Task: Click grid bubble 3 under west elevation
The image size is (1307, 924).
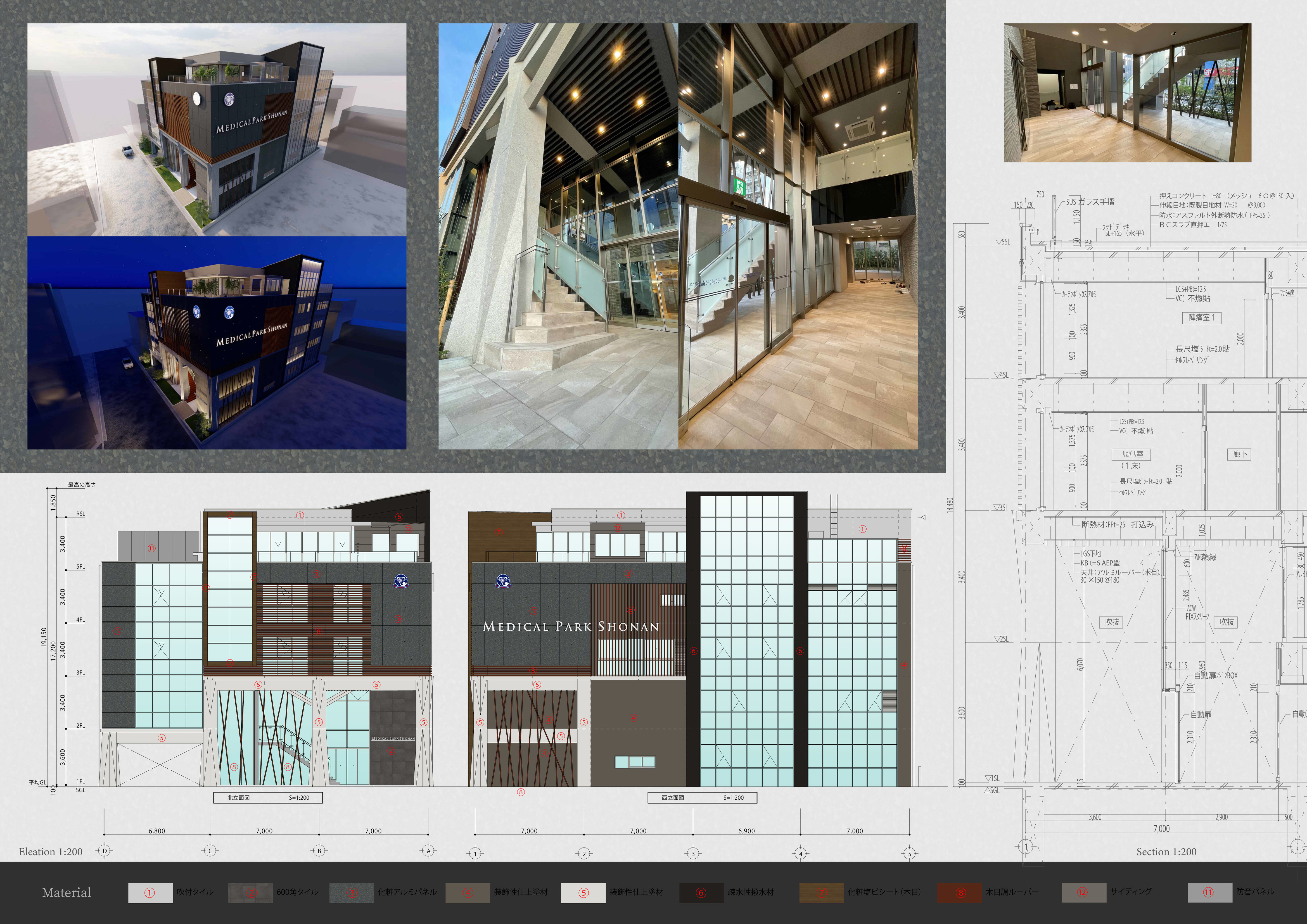Action: click(x=693, y=854)
